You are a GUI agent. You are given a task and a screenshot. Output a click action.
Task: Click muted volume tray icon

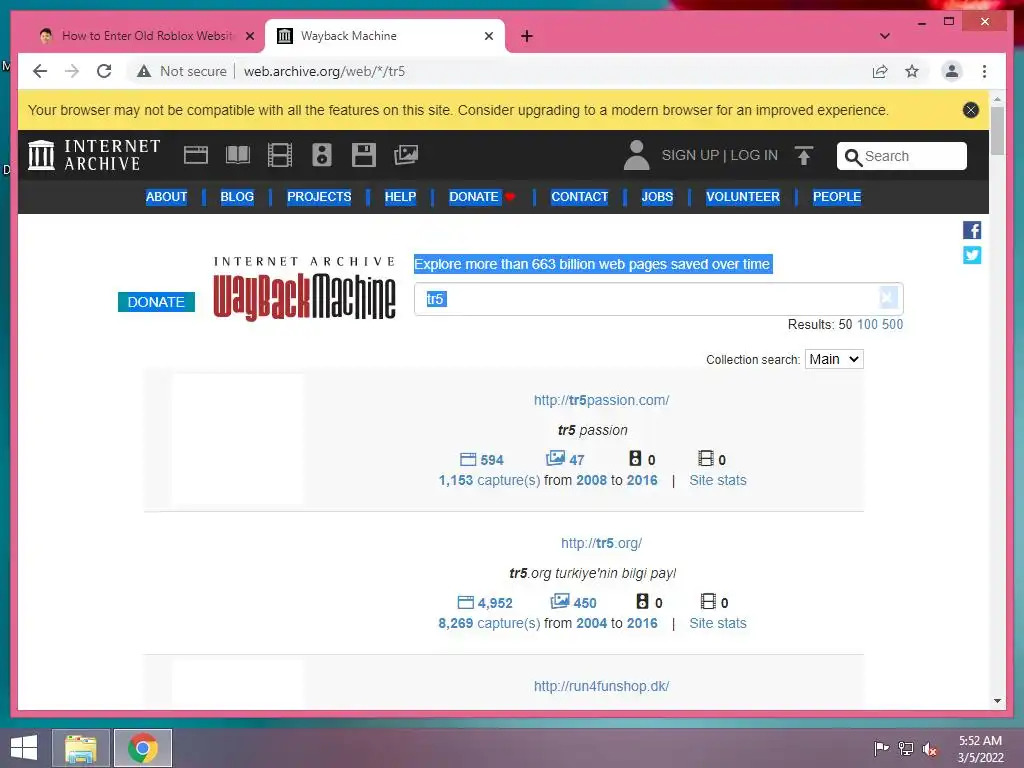click(x=930, y=748)
